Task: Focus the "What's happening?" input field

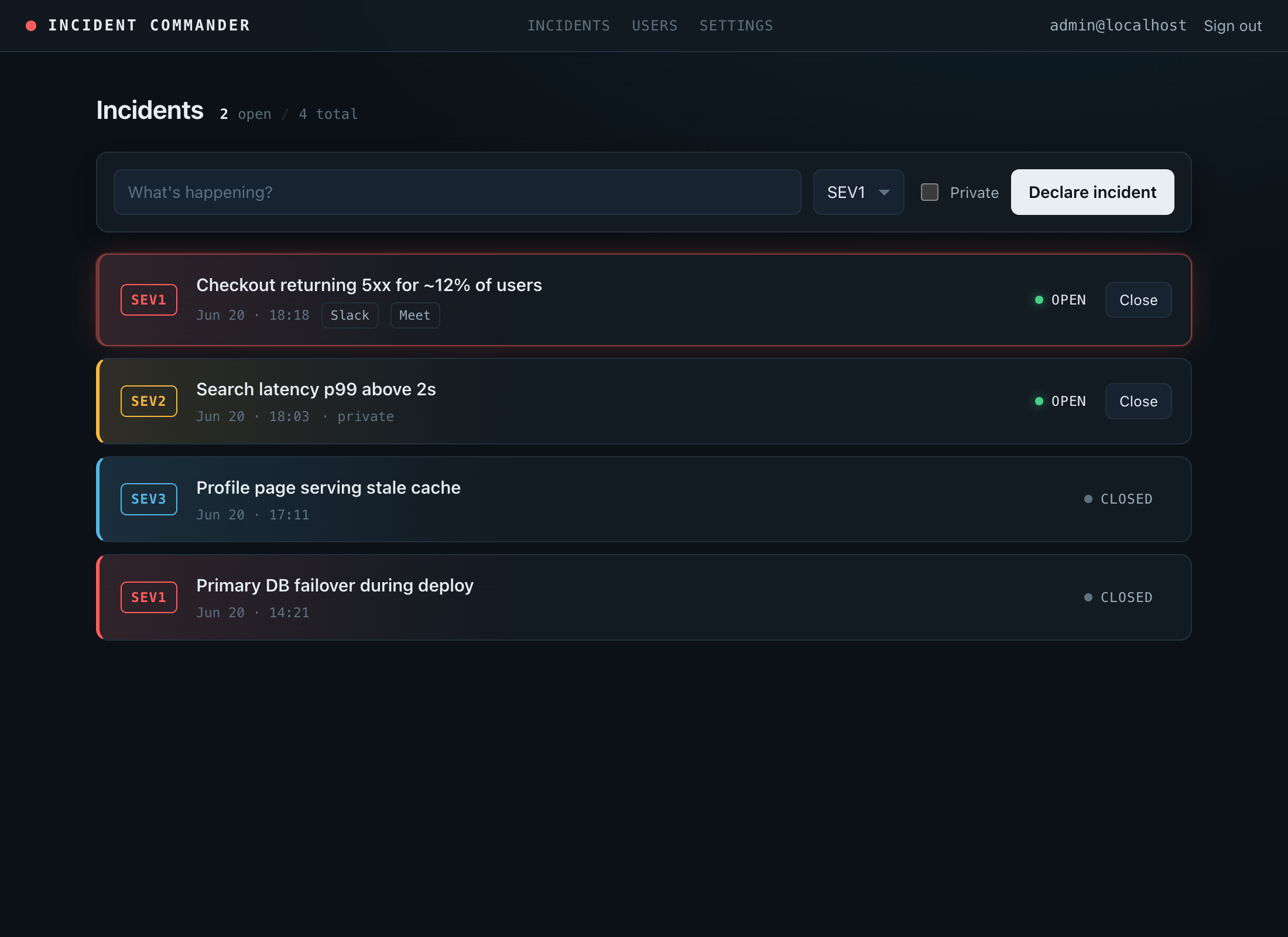Action: tap(457, 192)
